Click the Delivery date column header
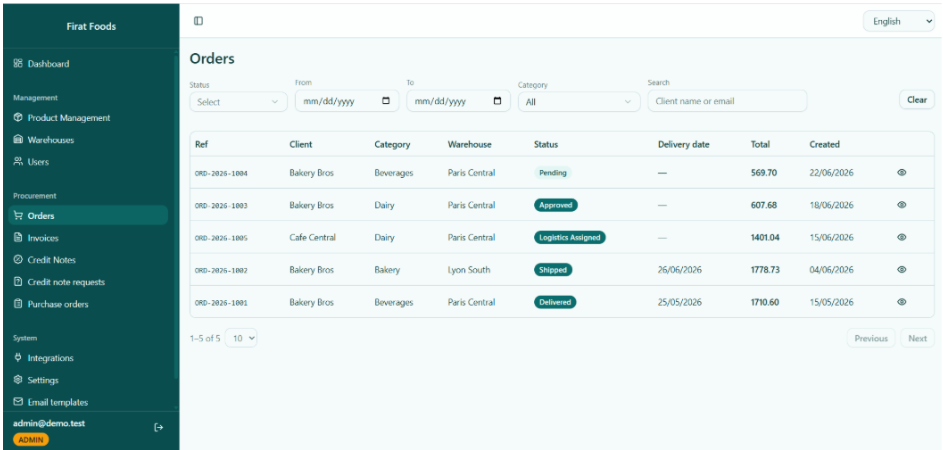The height and width of the screenshot is (450, 943). pyautogui.click(x=683, y=144)
